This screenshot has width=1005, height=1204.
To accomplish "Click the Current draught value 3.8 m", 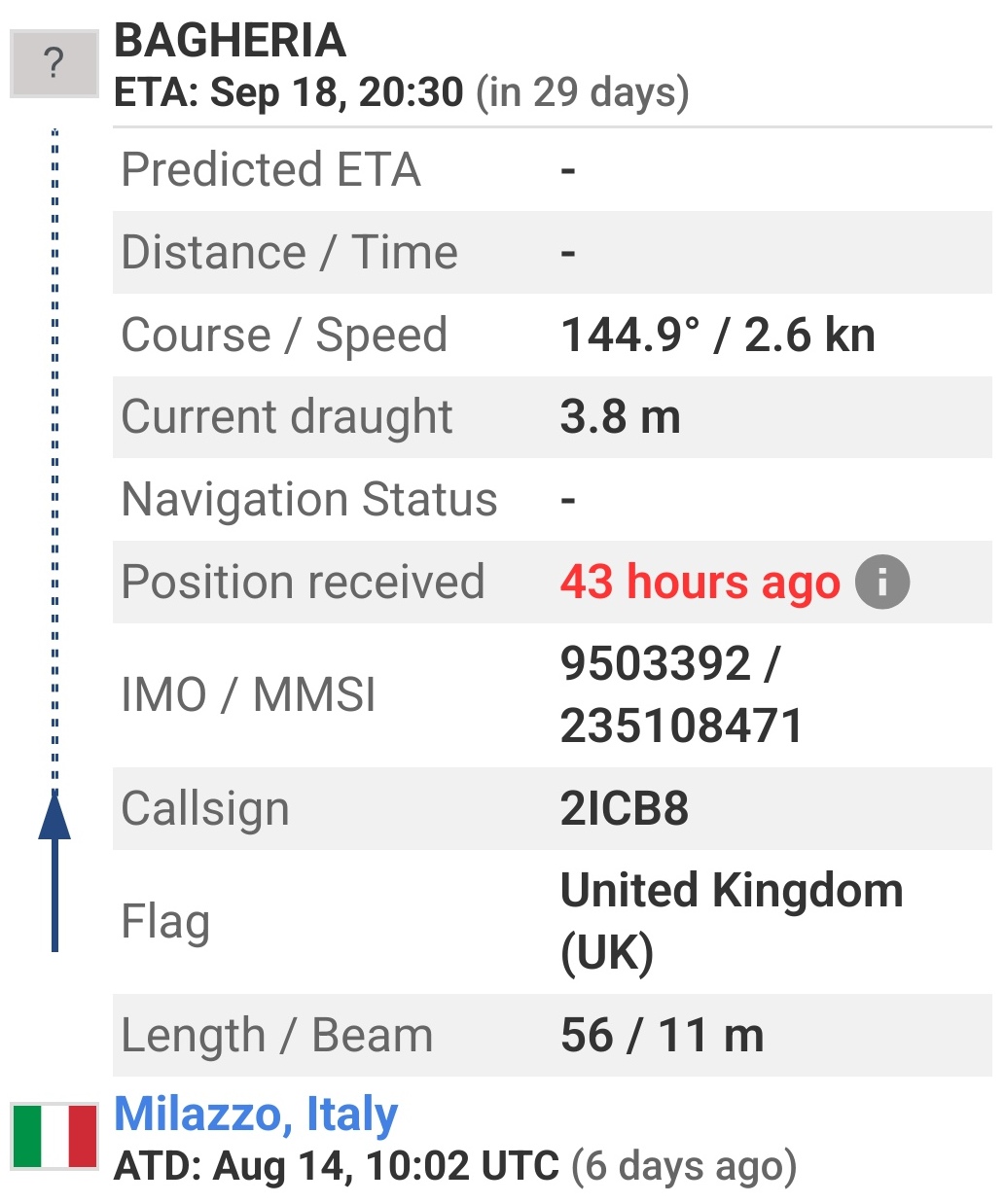I will click(x=621, y=417).
